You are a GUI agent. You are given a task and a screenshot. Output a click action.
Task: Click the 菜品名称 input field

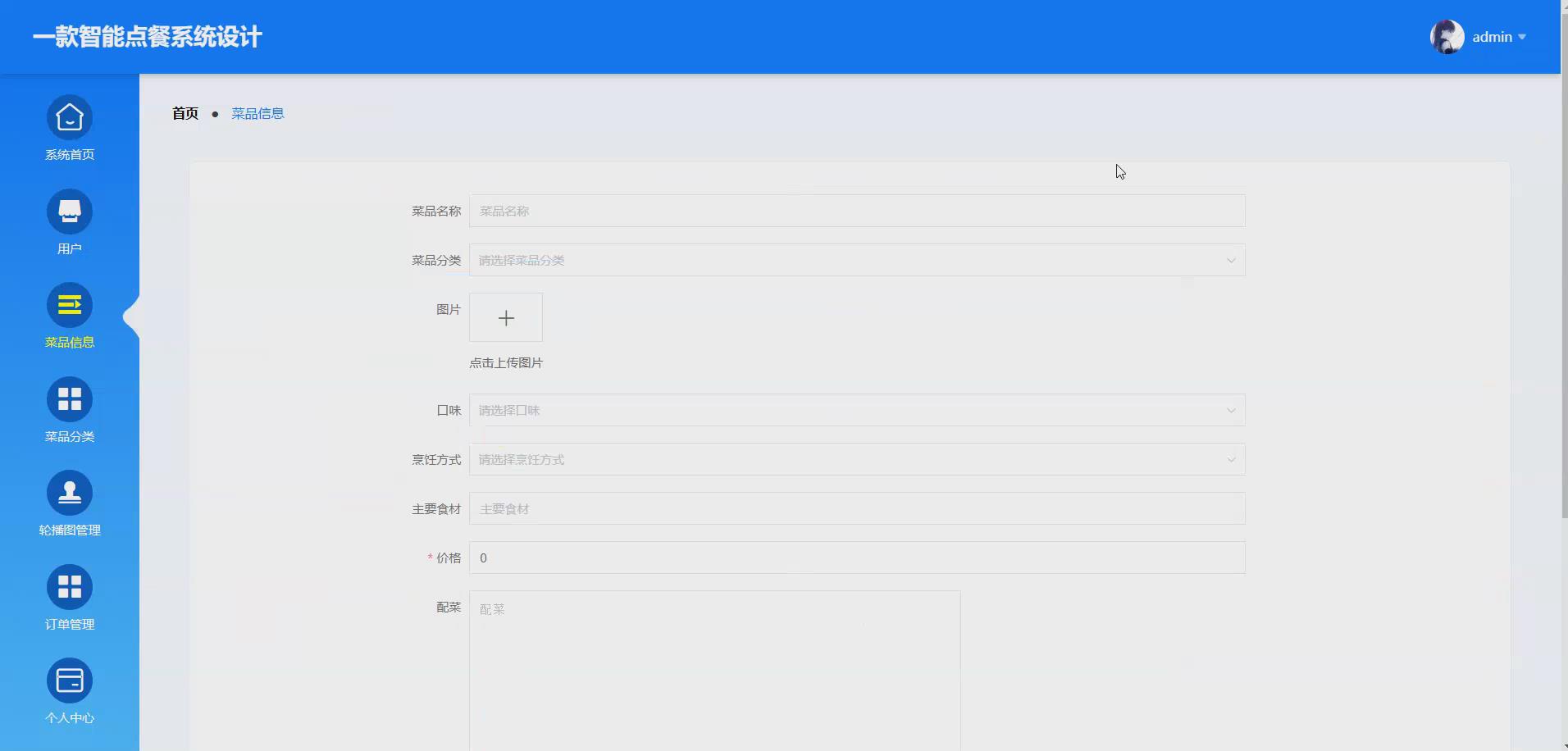855,211
